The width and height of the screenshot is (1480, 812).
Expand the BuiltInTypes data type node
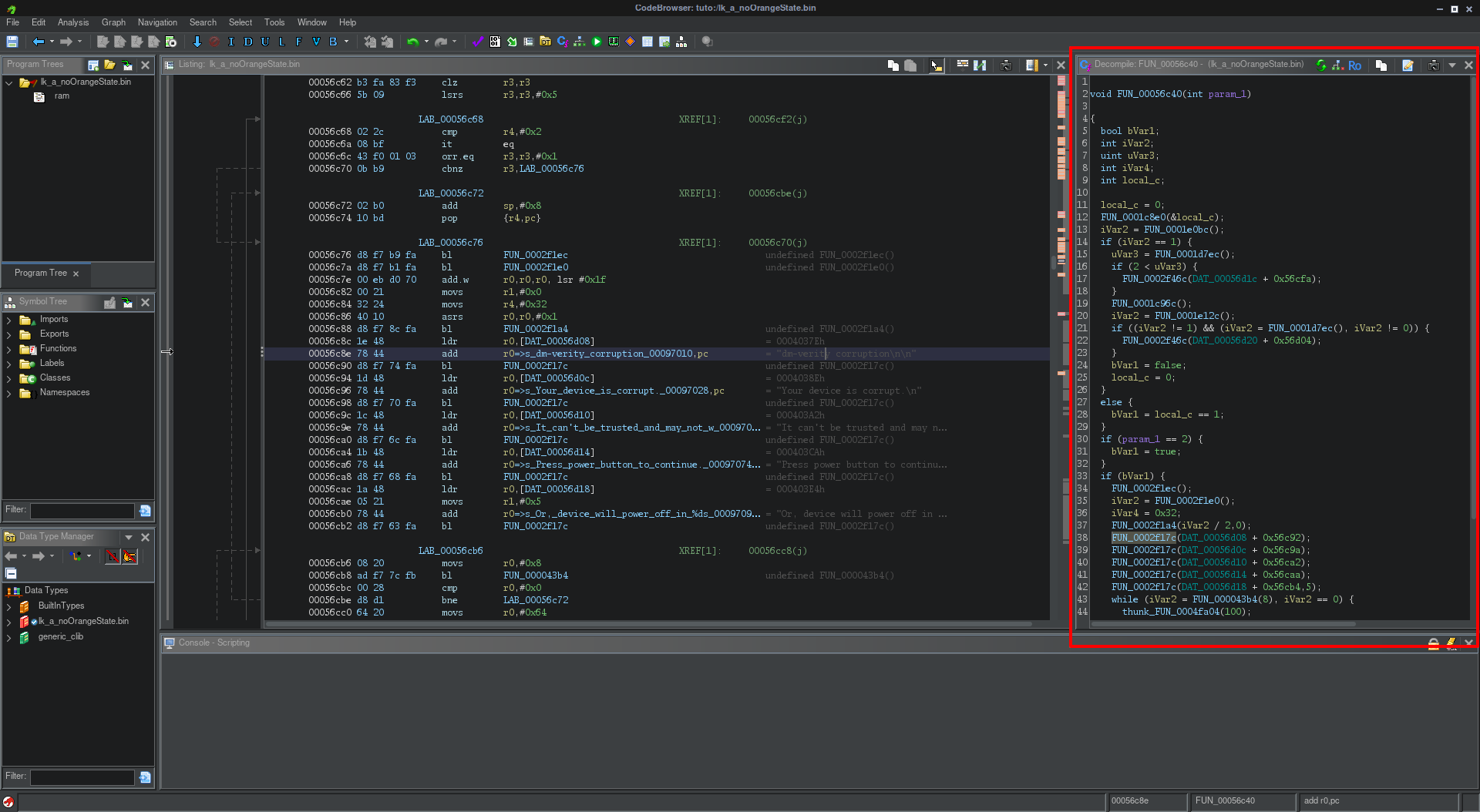click(9, 606)
